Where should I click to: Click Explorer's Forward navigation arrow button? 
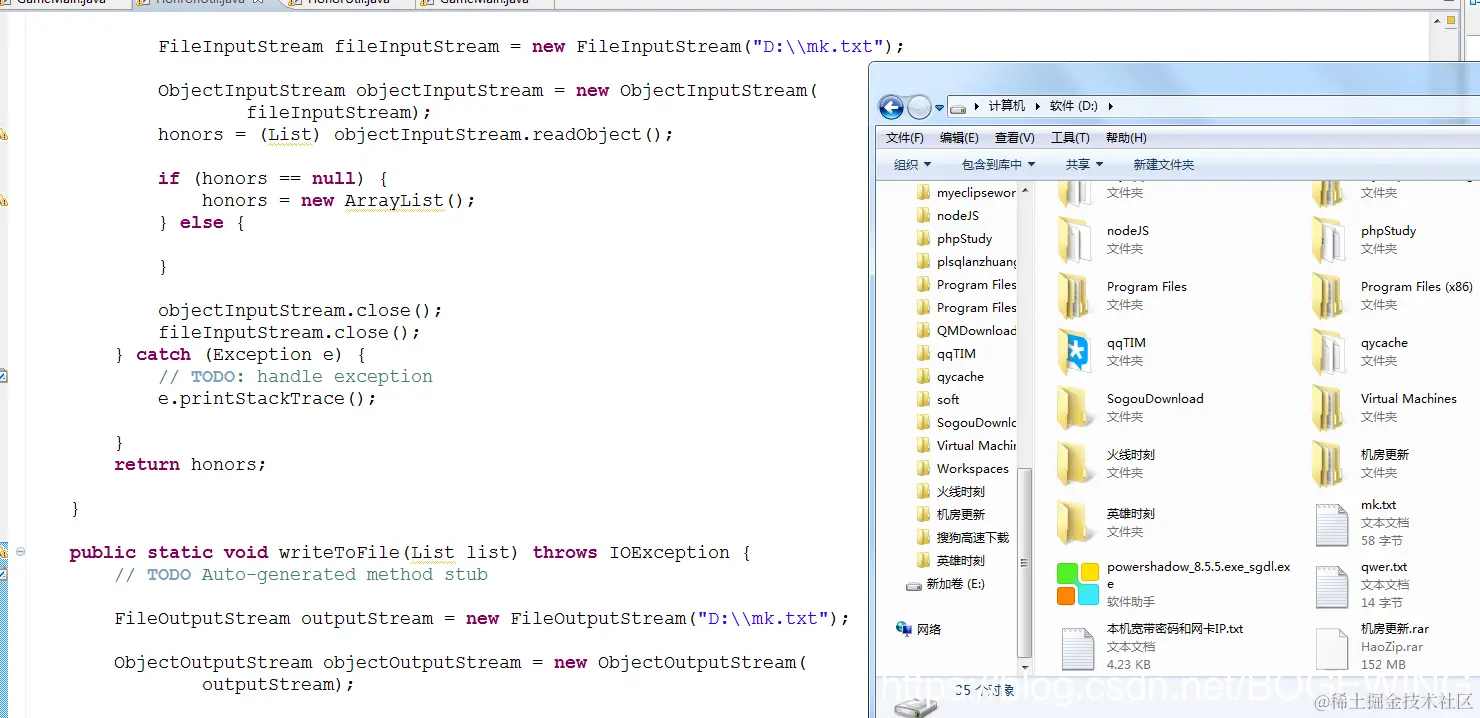(919, 107)
